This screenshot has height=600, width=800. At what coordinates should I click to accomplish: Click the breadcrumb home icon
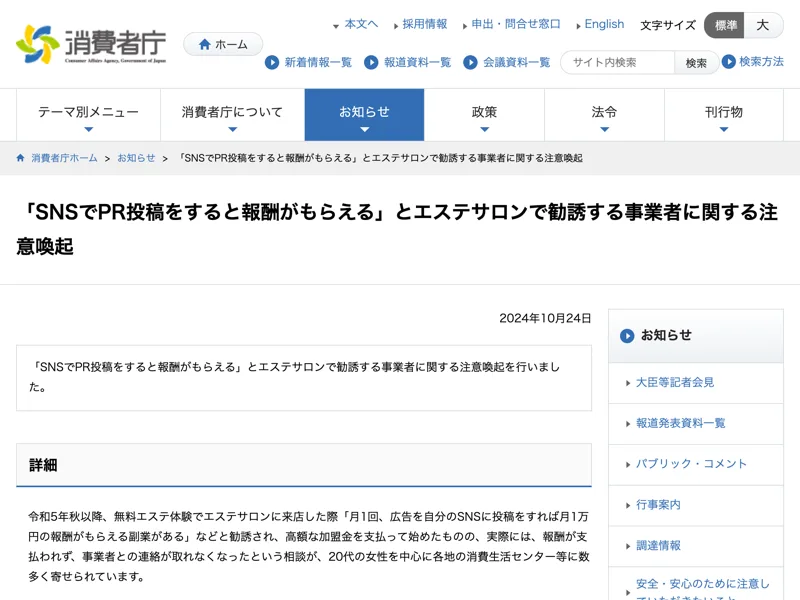(20, 158)
